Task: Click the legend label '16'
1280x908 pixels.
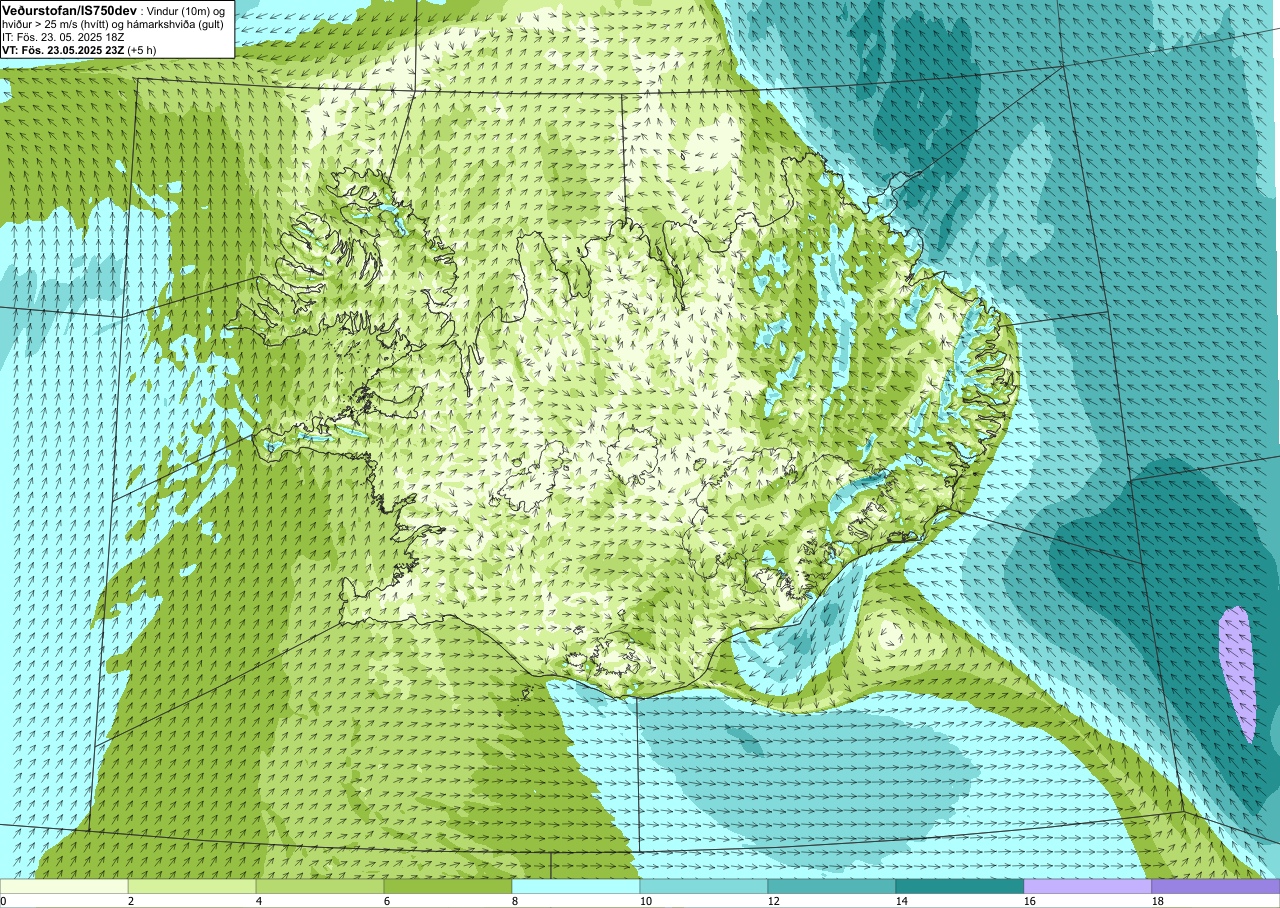Action: [x=1031, y=901]
